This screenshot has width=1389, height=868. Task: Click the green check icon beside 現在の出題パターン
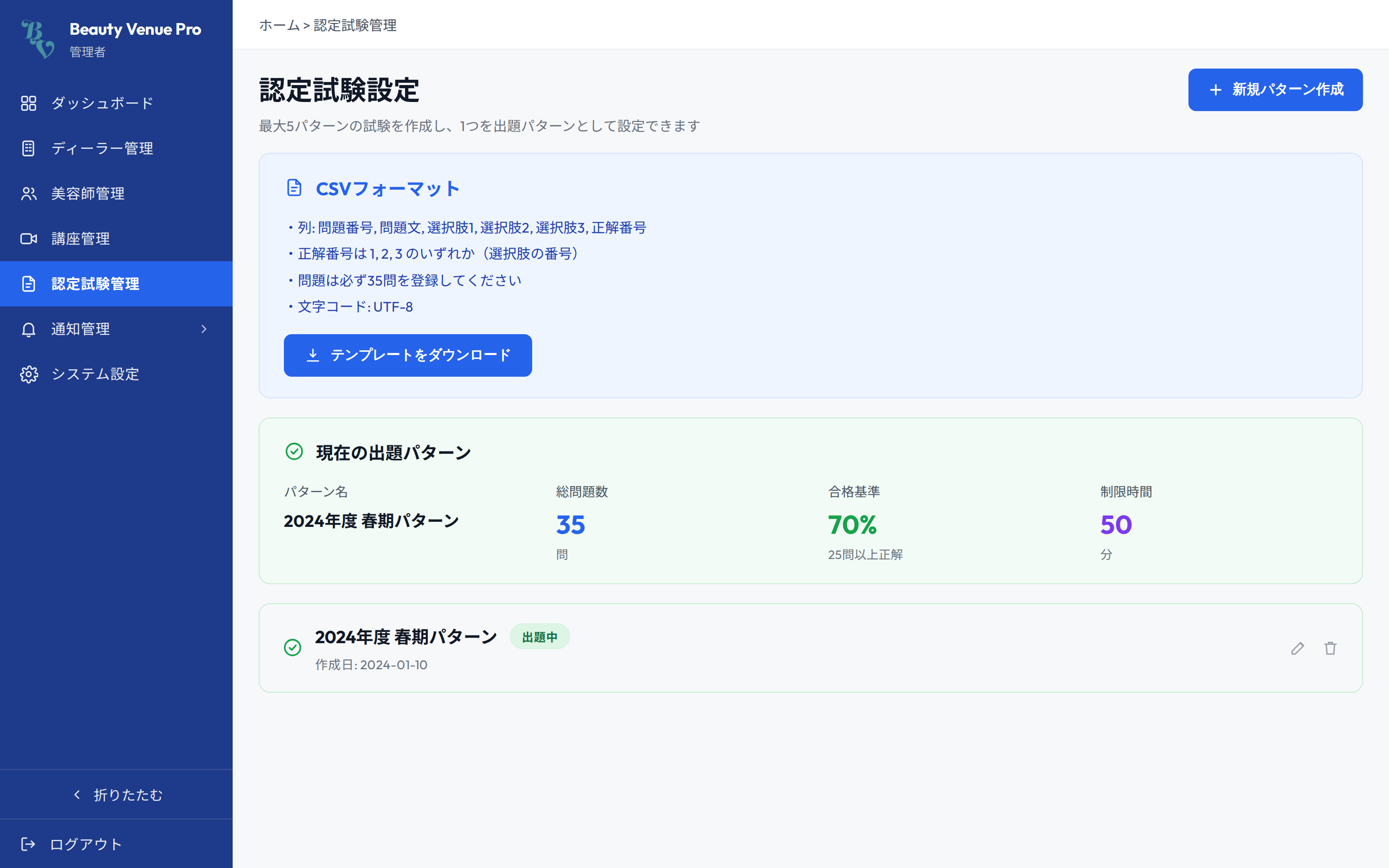[x=294, y=452]
